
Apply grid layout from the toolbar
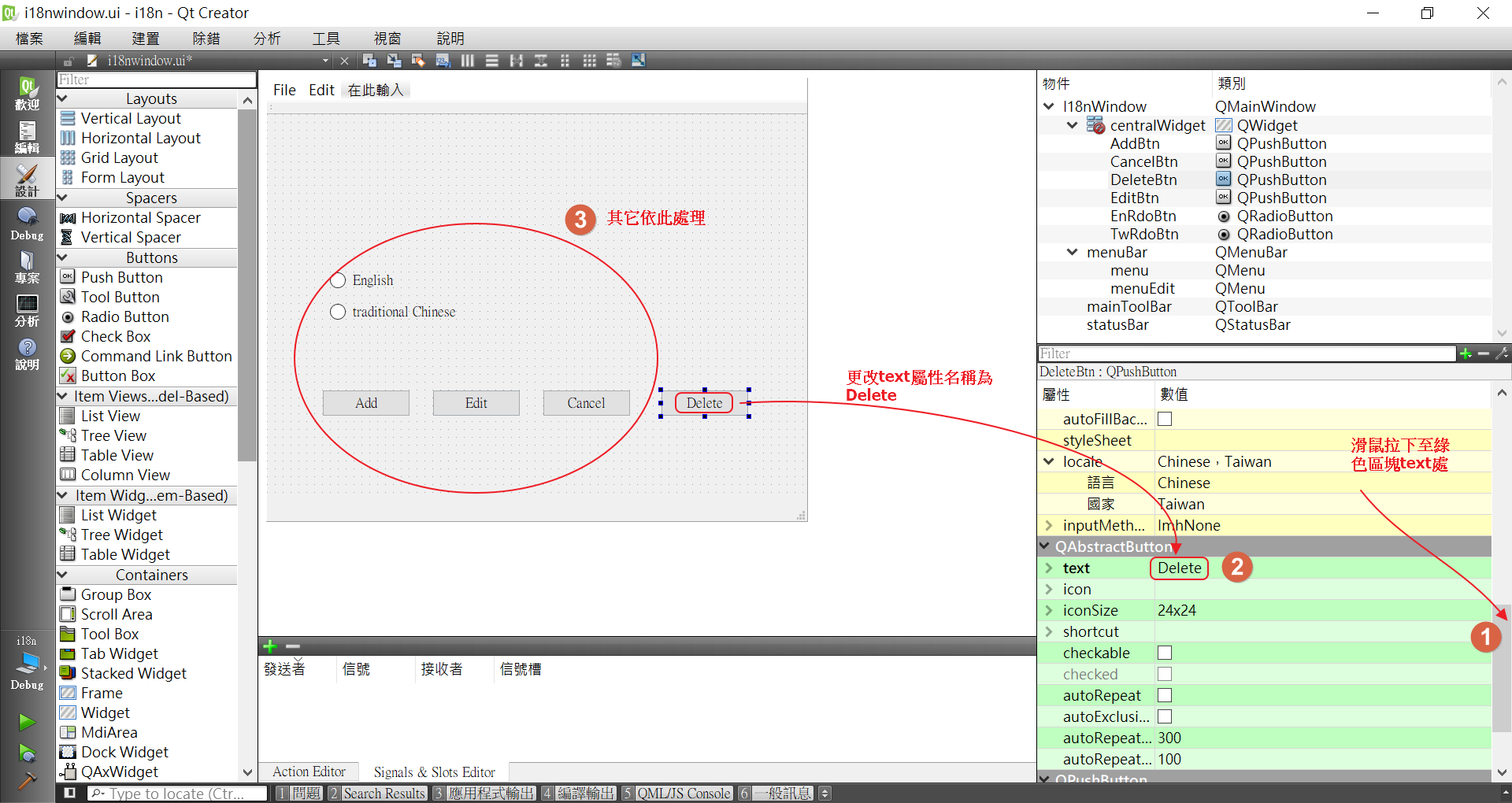(590, 61)
